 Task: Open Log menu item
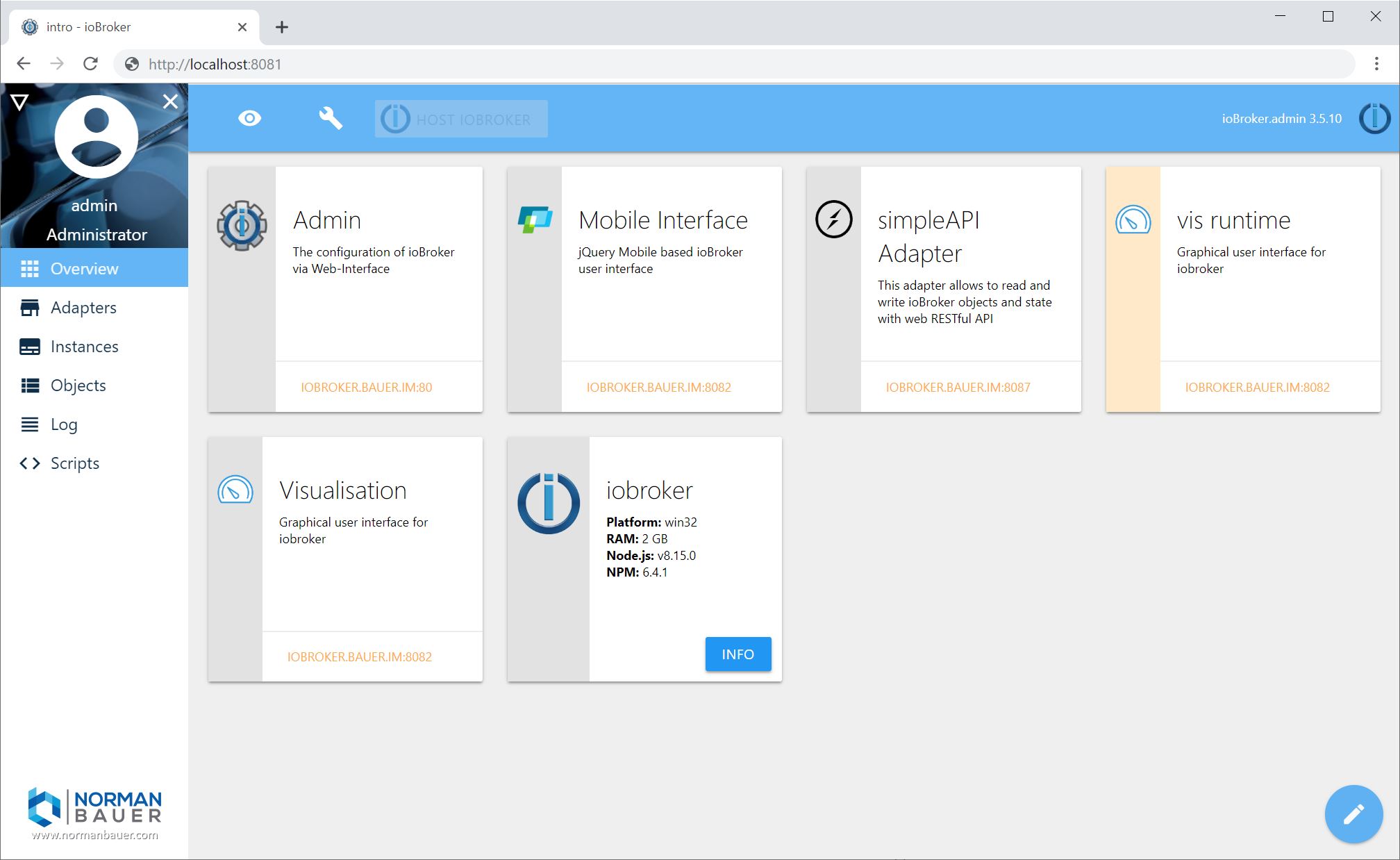pos(94,424)
